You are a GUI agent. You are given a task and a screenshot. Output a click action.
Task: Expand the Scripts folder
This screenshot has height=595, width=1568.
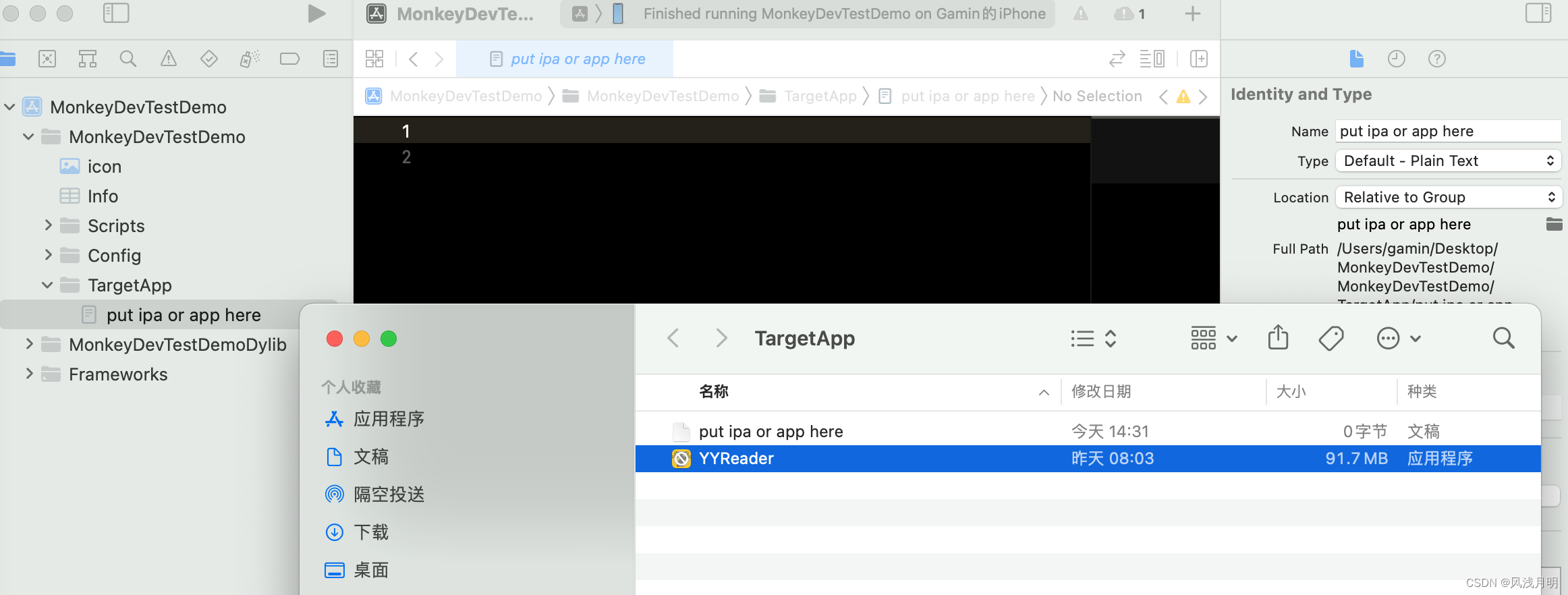(x=47, y=225)
